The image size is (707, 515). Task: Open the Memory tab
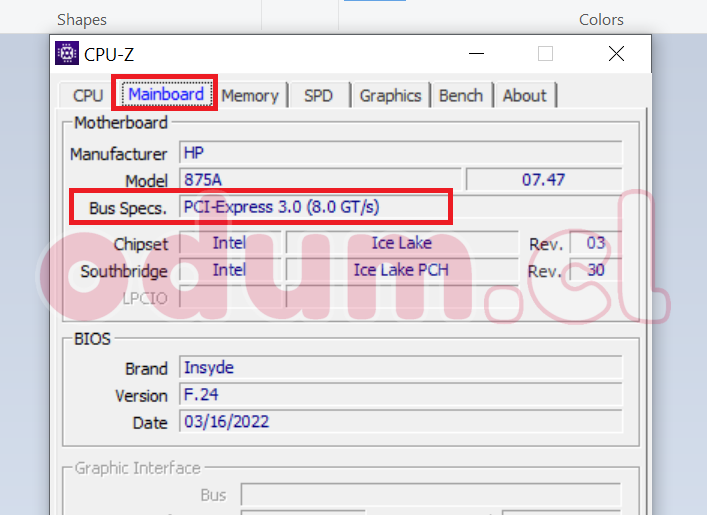pos(250,96)
